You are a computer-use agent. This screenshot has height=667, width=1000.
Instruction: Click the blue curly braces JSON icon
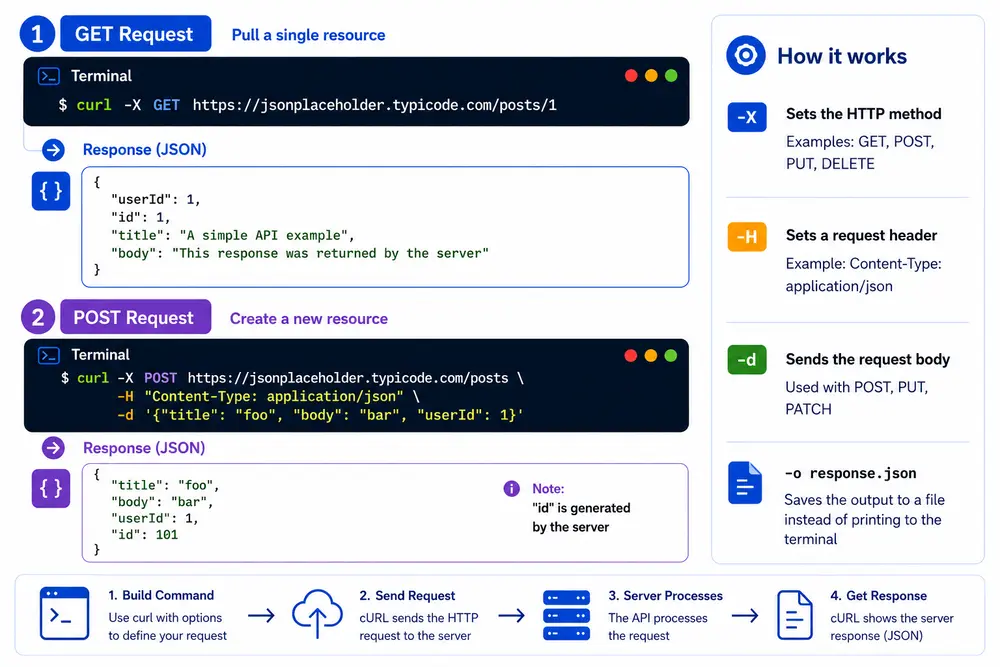[x=51, y=191]
